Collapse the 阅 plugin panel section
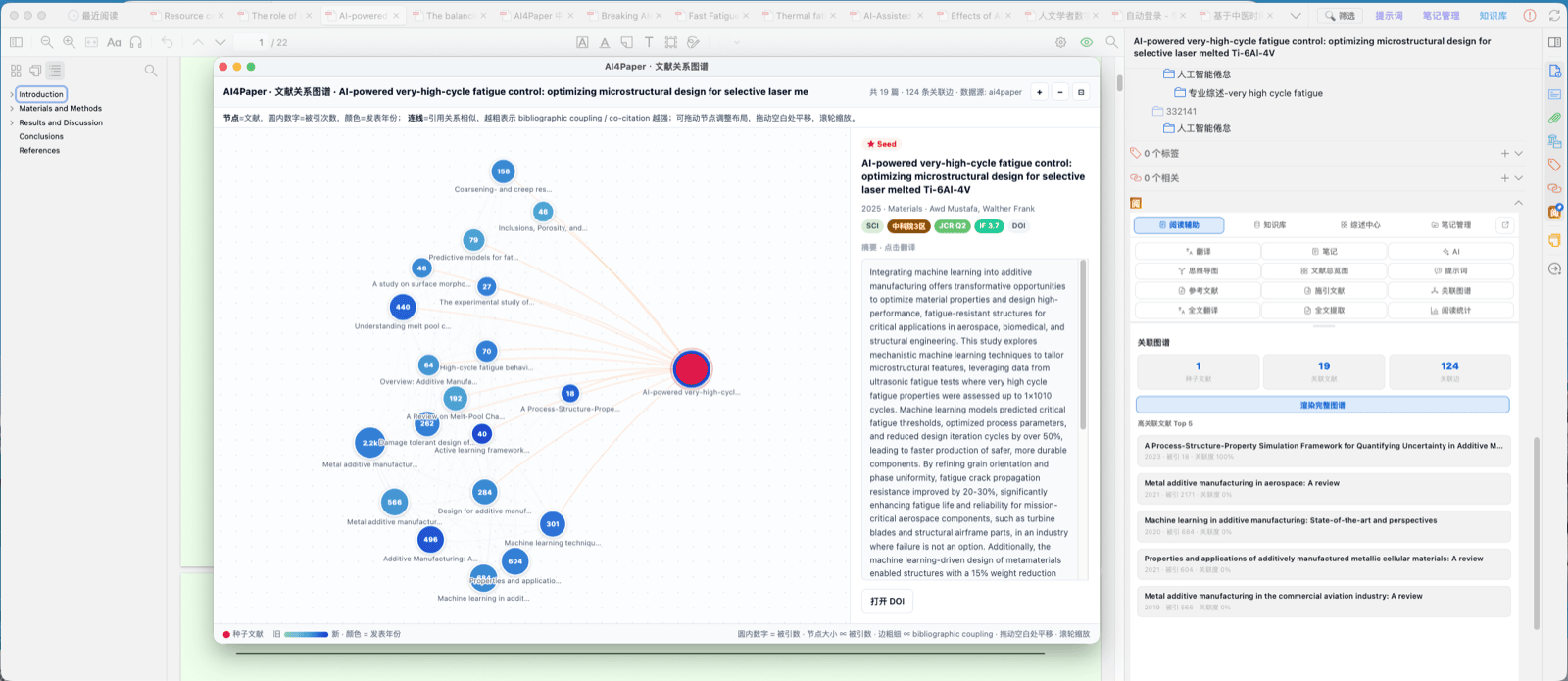This screenshot has width=1568, height=681. point(1518,203)
